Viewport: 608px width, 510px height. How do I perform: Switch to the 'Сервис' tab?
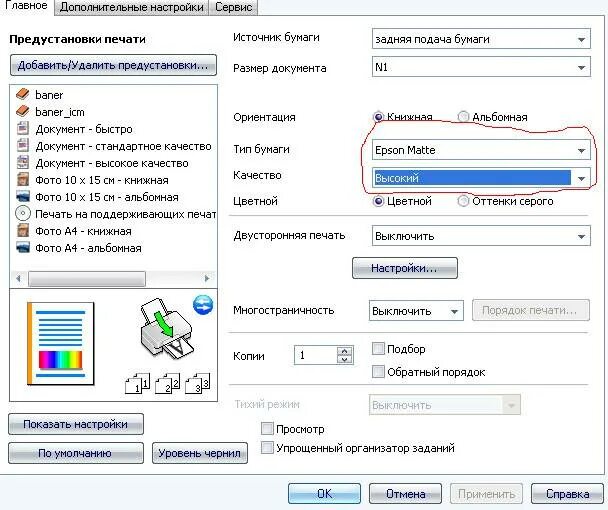tap(233, 7)
